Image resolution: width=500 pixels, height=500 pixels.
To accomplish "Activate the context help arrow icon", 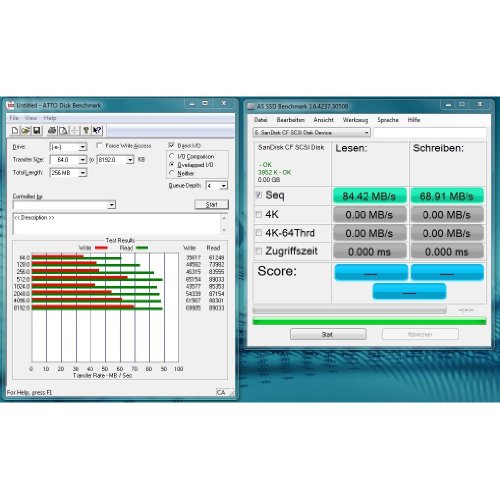I will (x=97, y=130).
